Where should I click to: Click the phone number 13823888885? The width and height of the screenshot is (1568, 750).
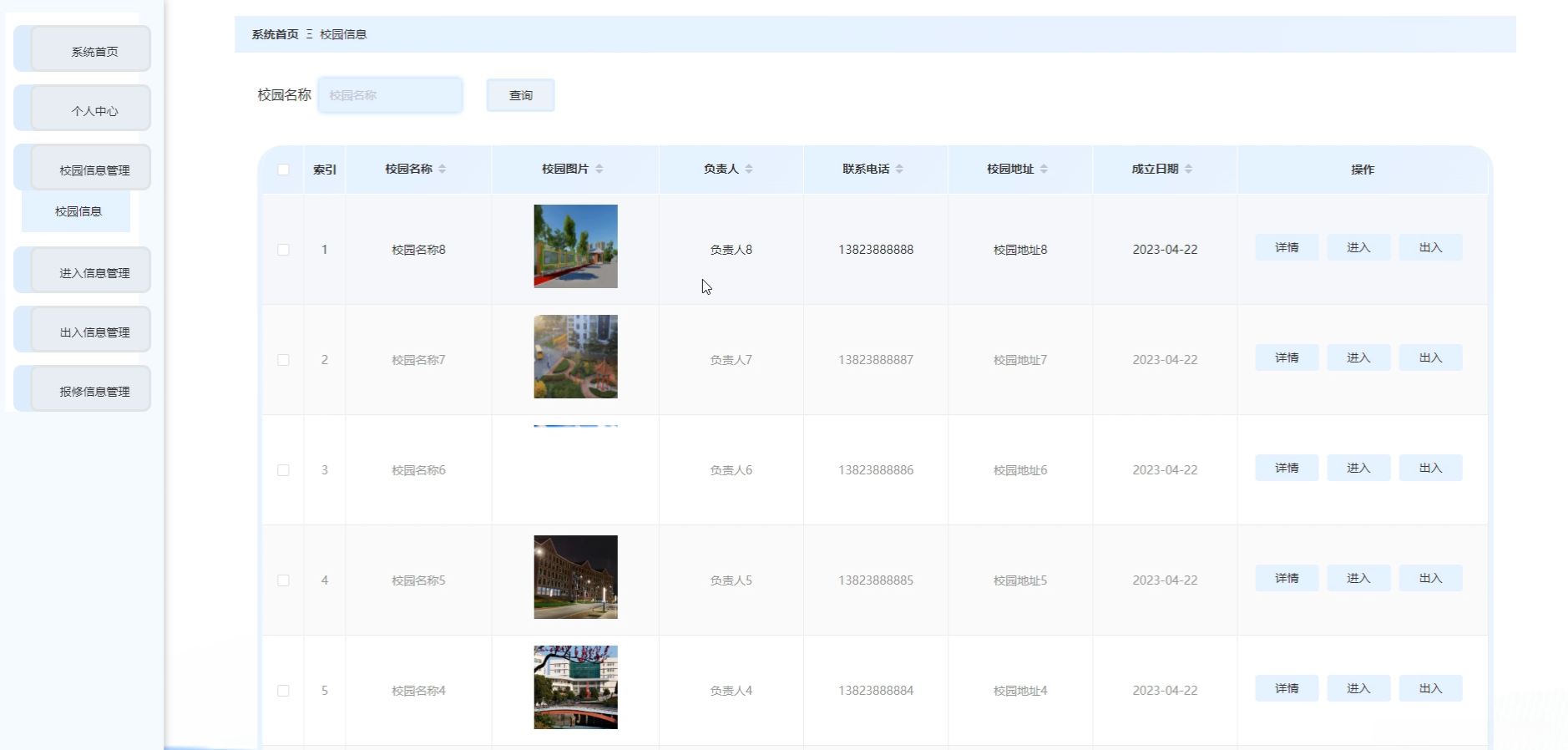(876, 580)
